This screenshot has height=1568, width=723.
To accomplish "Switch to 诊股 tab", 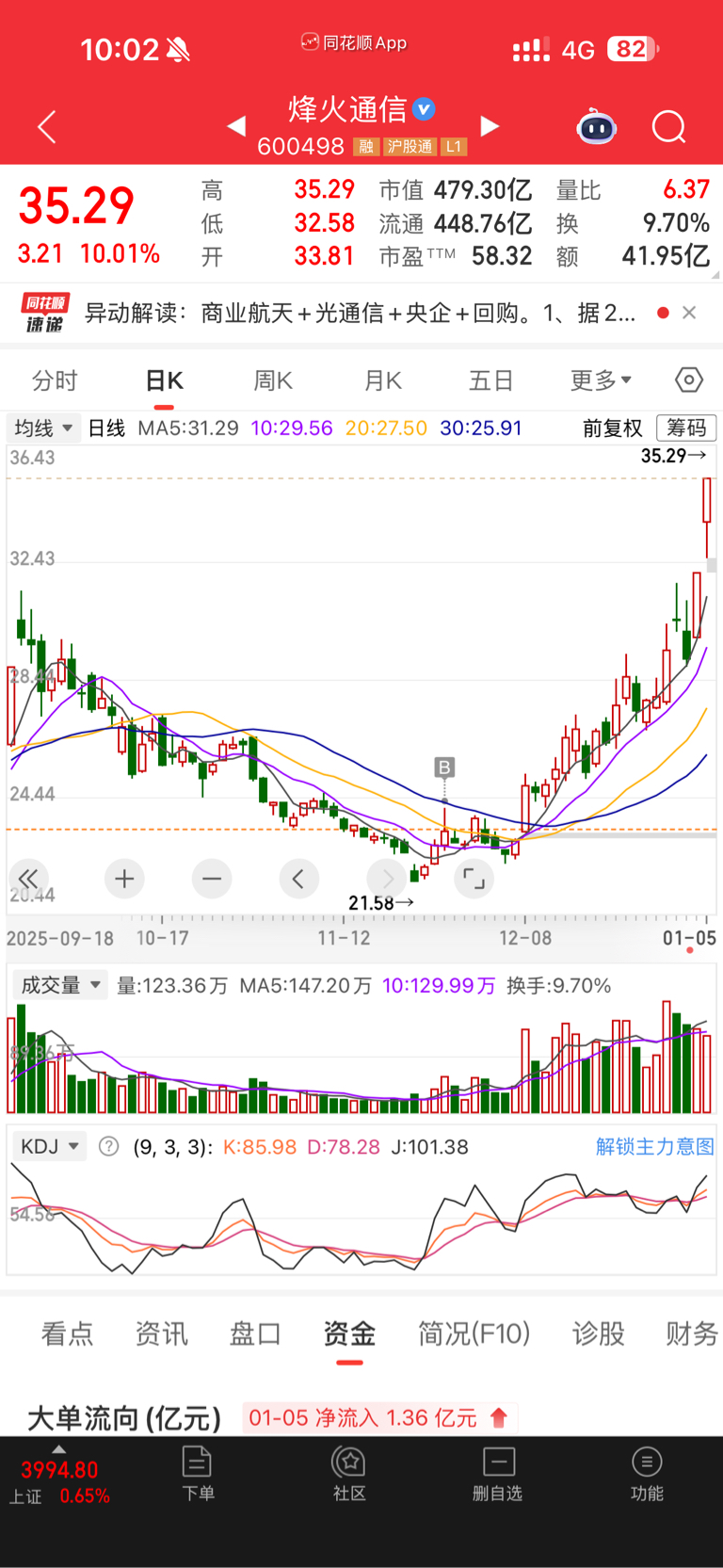I will (x=598, y=1334).
